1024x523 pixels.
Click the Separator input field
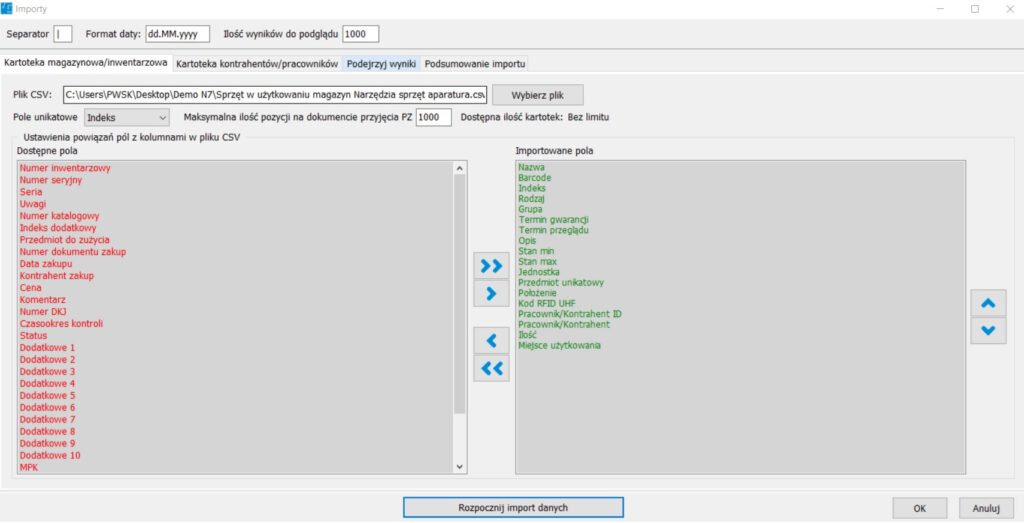coord(63,34)
